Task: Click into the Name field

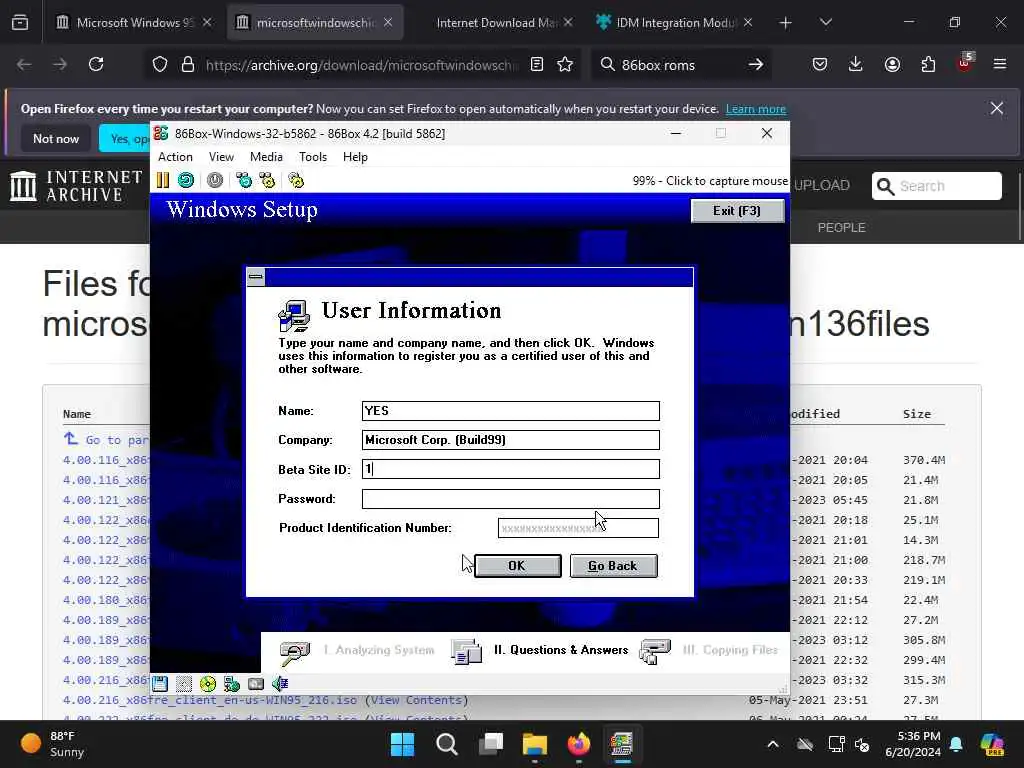Action: [511, 411]
